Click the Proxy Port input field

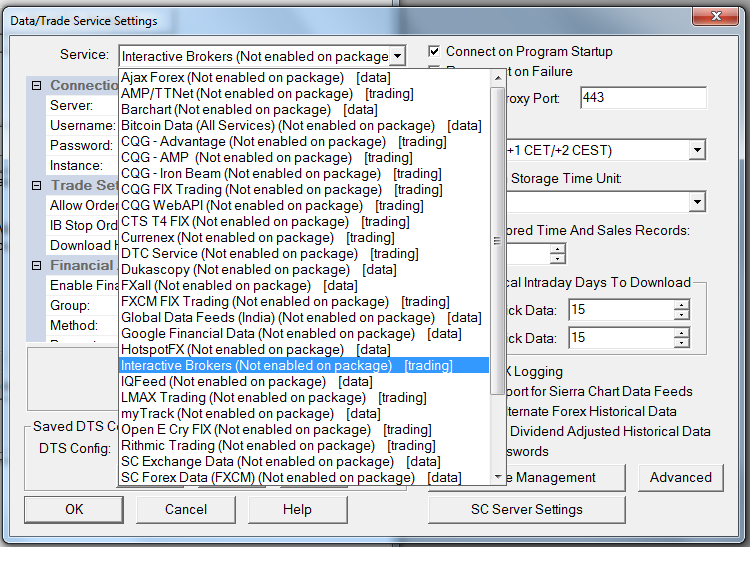[643, 98]
